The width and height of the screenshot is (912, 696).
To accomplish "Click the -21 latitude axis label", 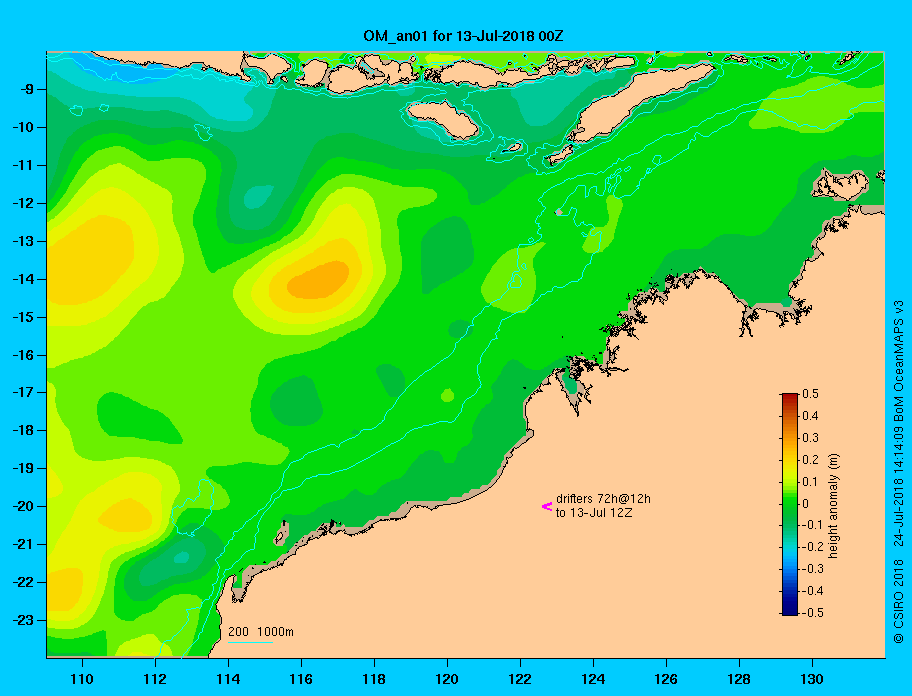I will click(23, 544).
